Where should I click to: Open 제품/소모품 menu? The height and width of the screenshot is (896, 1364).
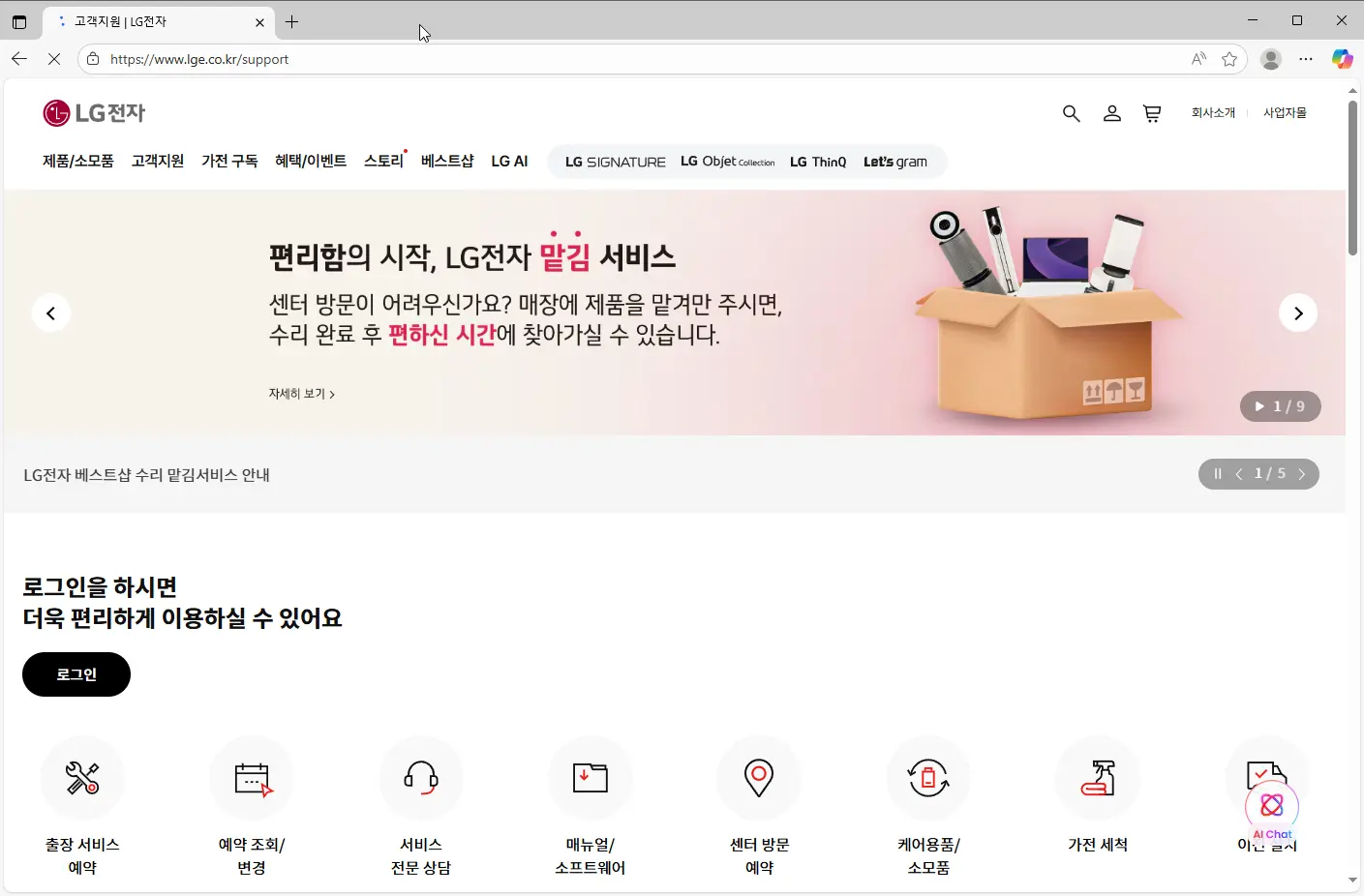pos(78,162)
